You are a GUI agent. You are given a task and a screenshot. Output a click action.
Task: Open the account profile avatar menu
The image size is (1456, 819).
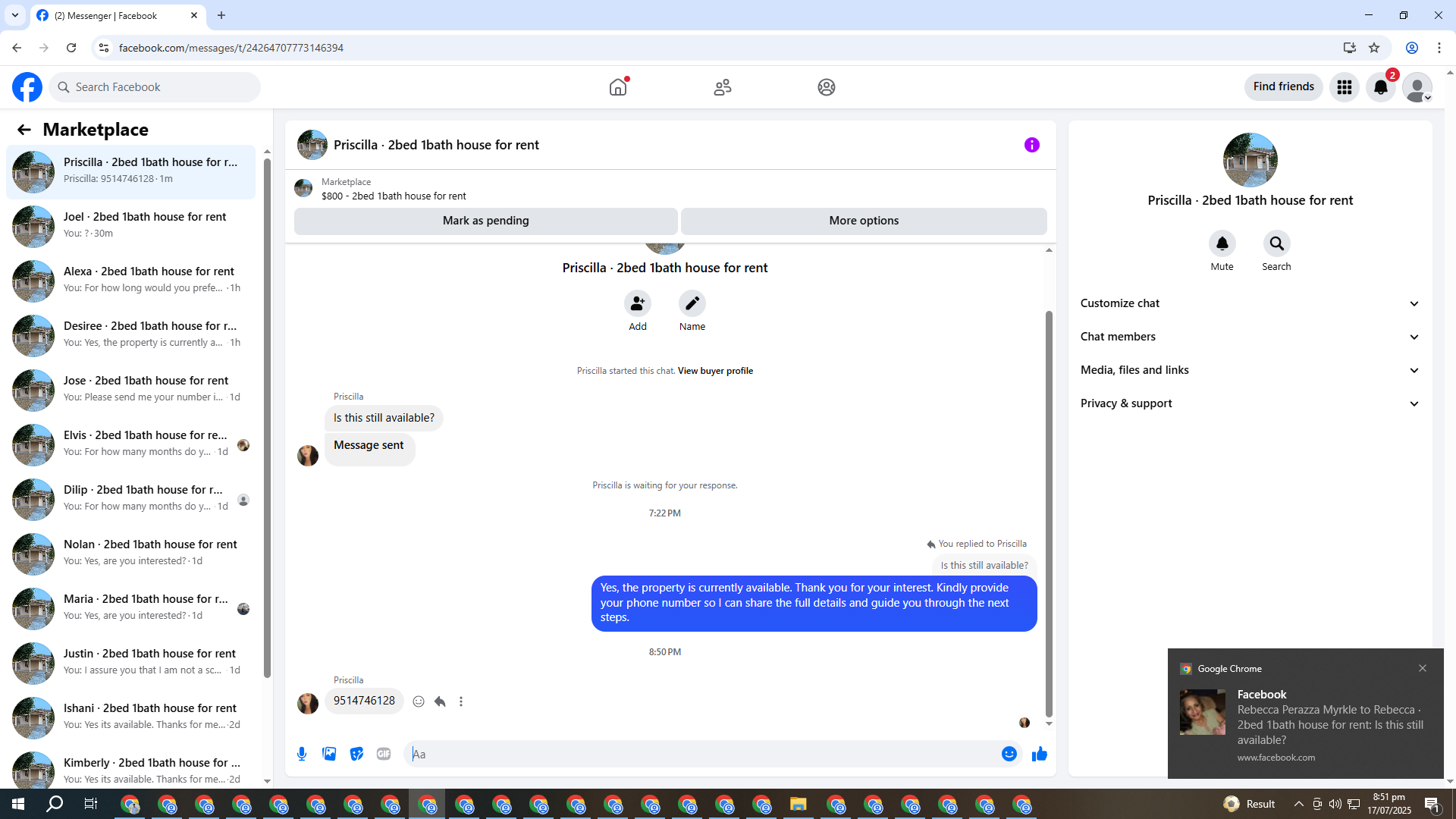pos(1417,87)
